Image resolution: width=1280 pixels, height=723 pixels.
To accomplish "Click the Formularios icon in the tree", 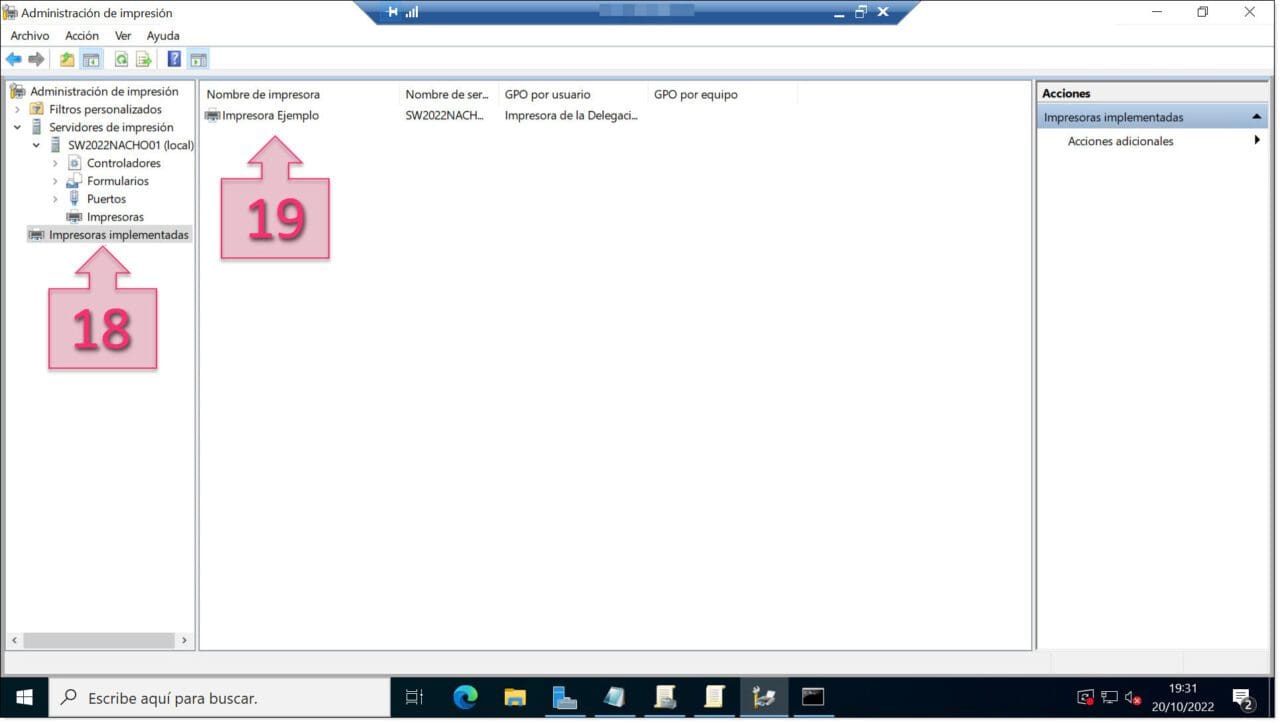I will click(74, 181).
